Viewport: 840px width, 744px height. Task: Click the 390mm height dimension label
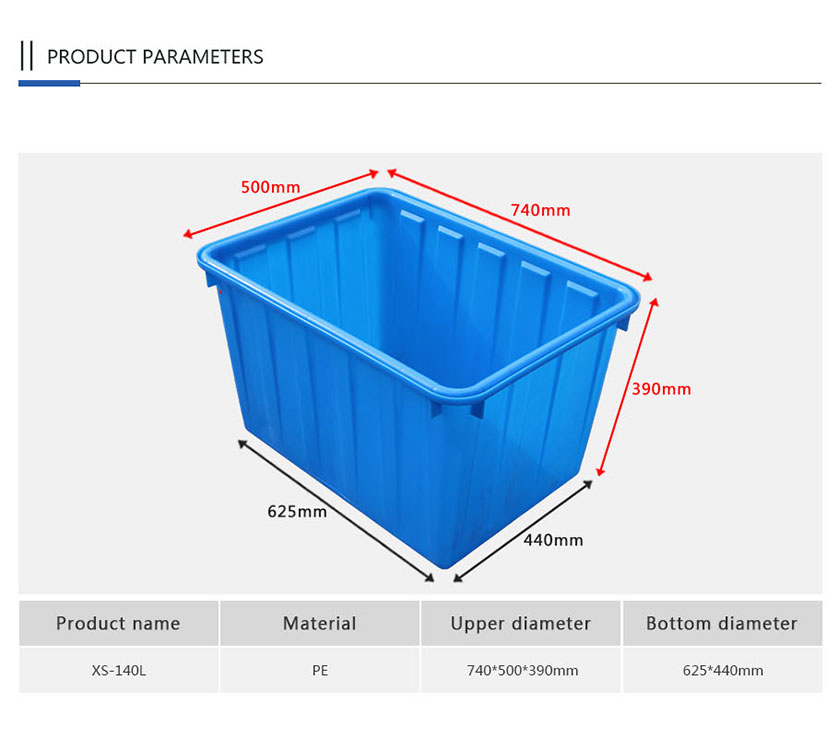click(x=661, y=389)
